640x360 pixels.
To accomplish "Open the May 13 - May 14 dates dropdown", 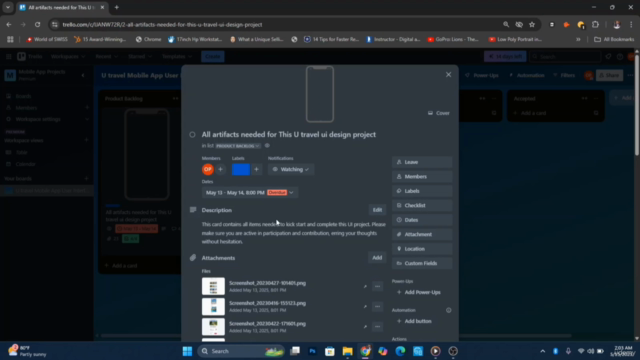I will [250, 193].
